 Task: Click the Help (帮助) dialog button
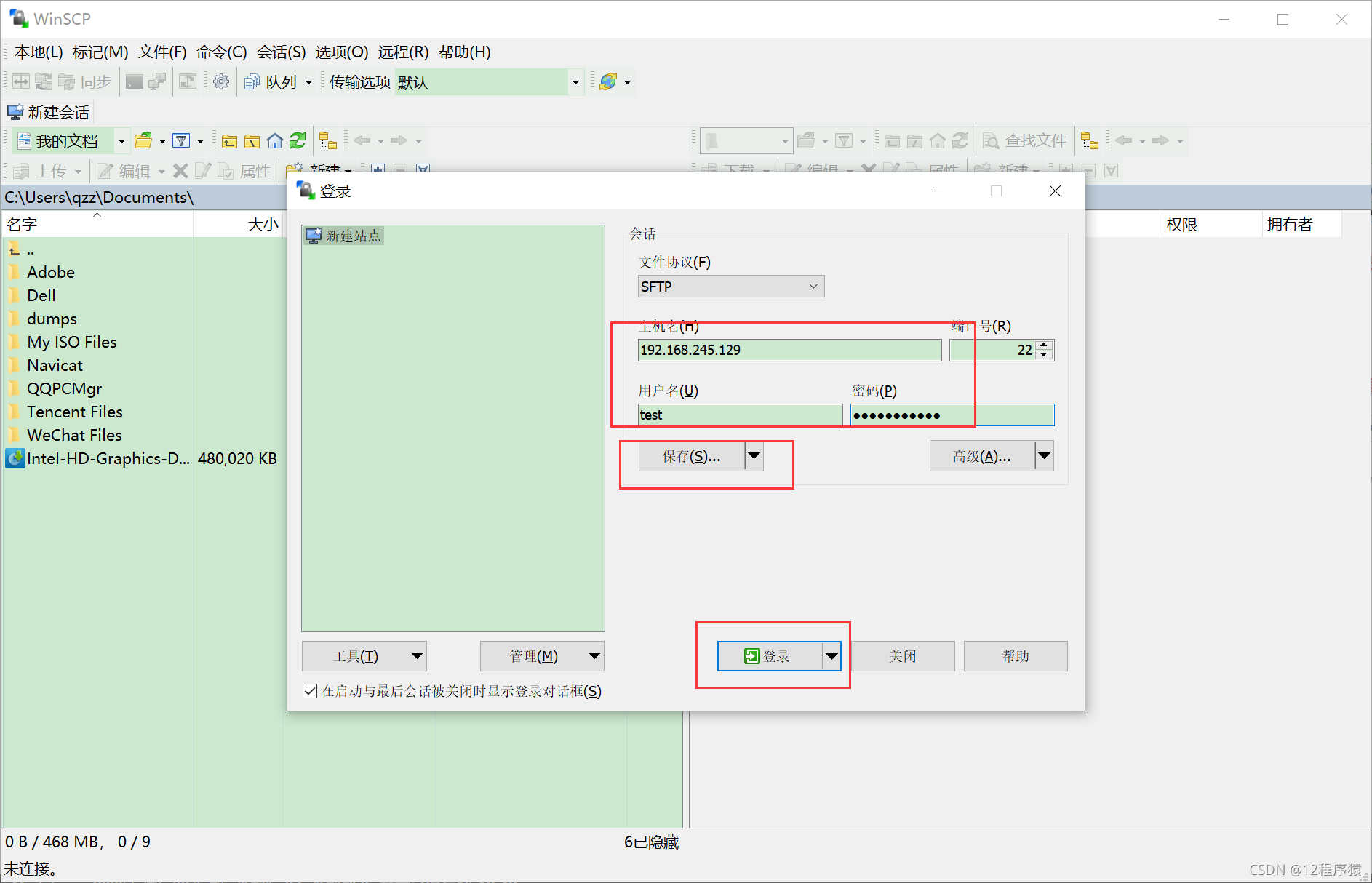(1016, 656)
